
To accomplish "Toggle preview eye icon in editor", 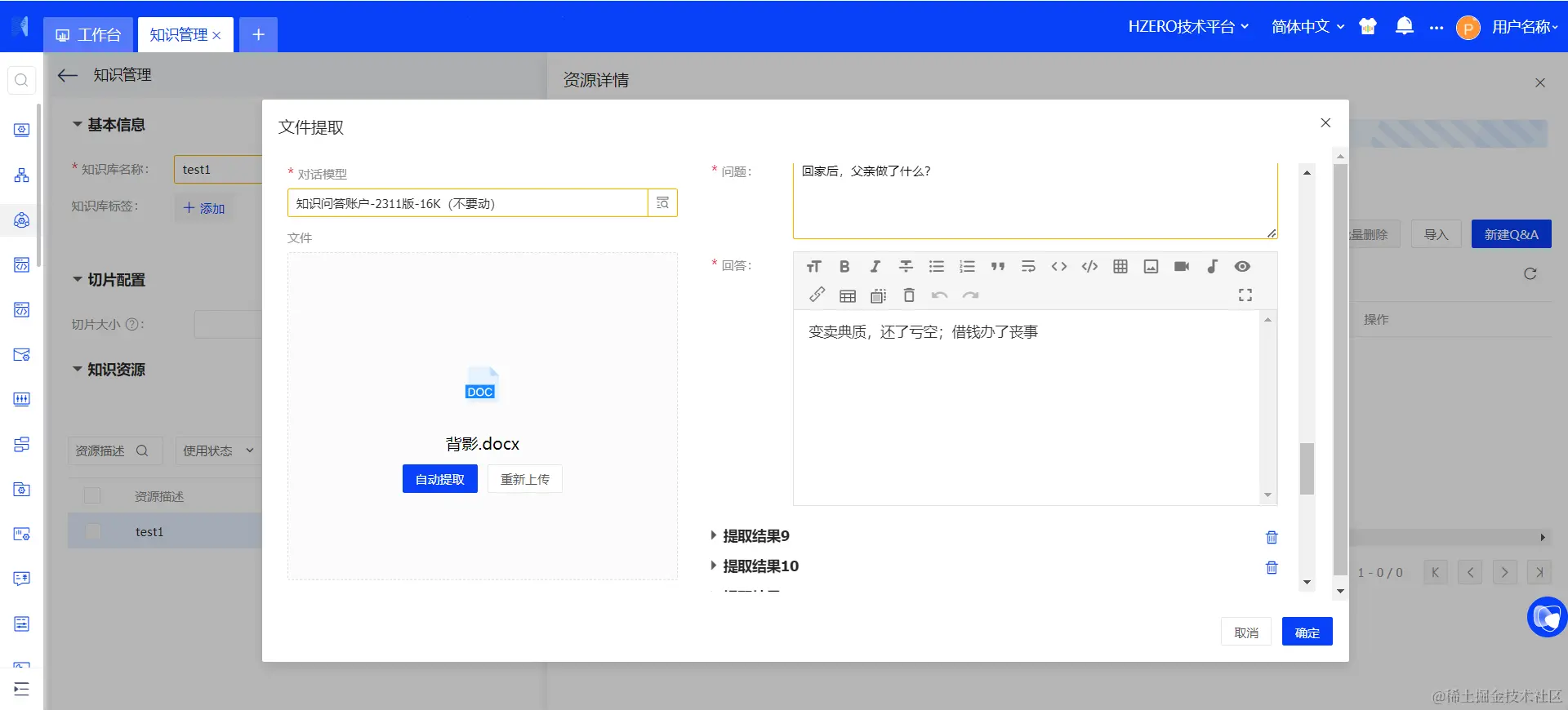I will (x=1242, y=266).
